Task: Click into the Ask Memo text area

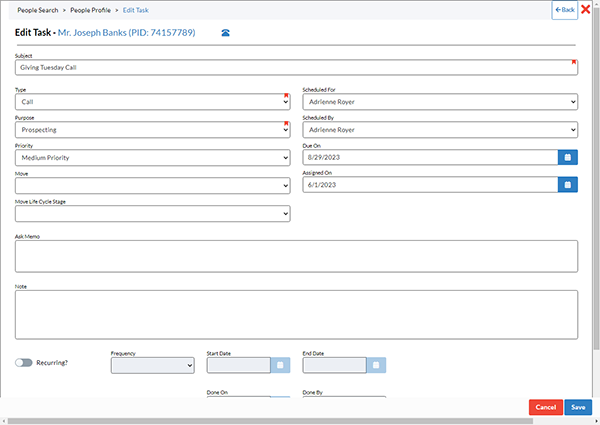Action: point(297,256)
